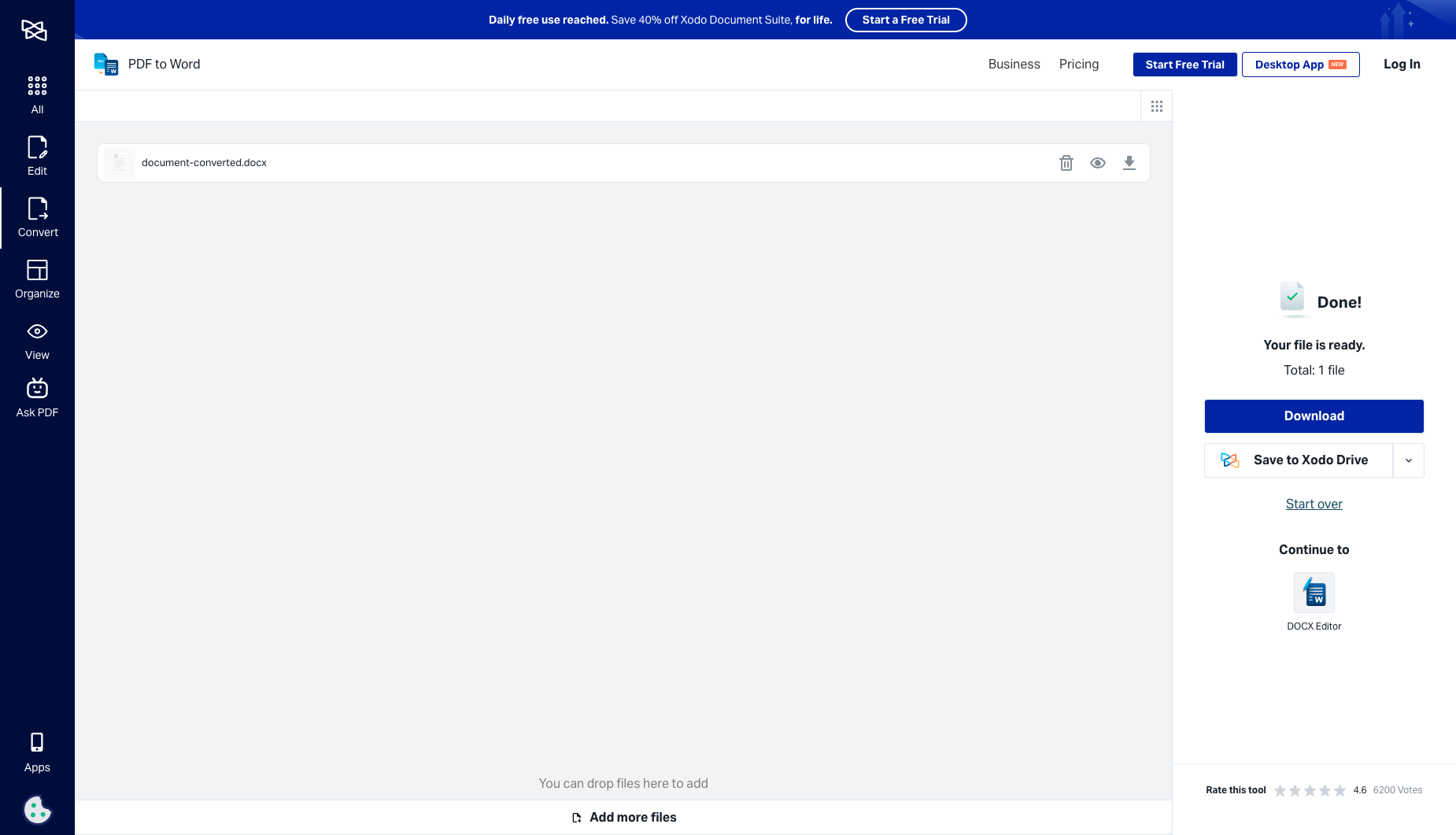Click the Start over link

(1314, 504)
